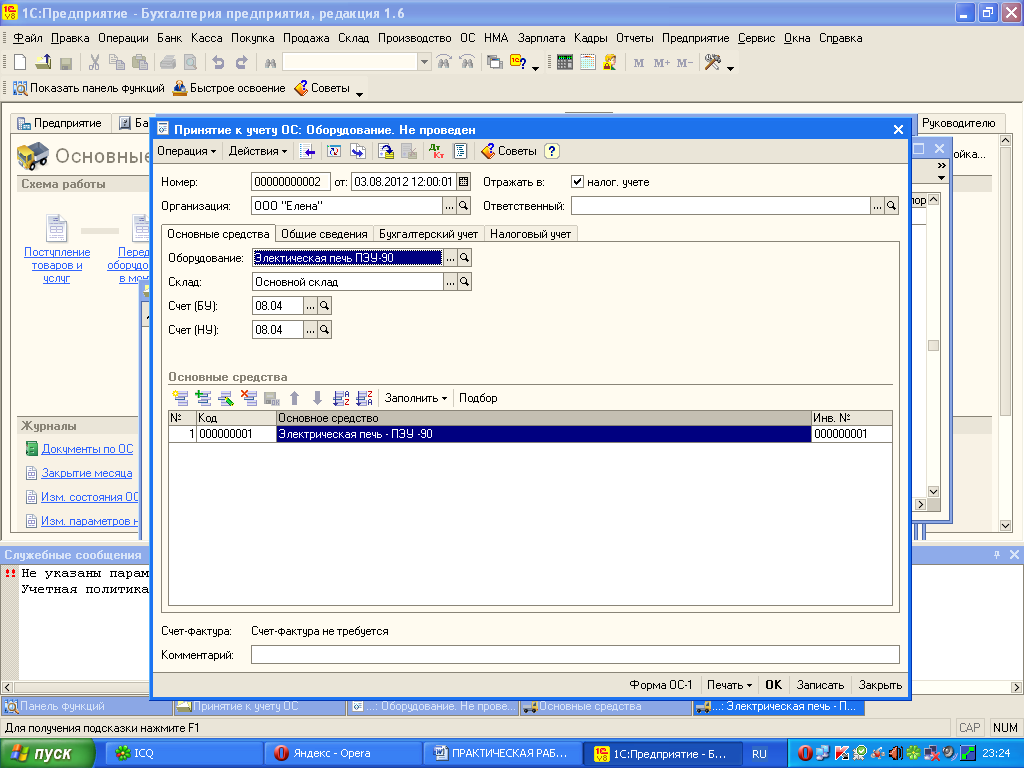Click the RU language indicator in taskbar
1024x768 pixels.
click(x=759, y=754)
